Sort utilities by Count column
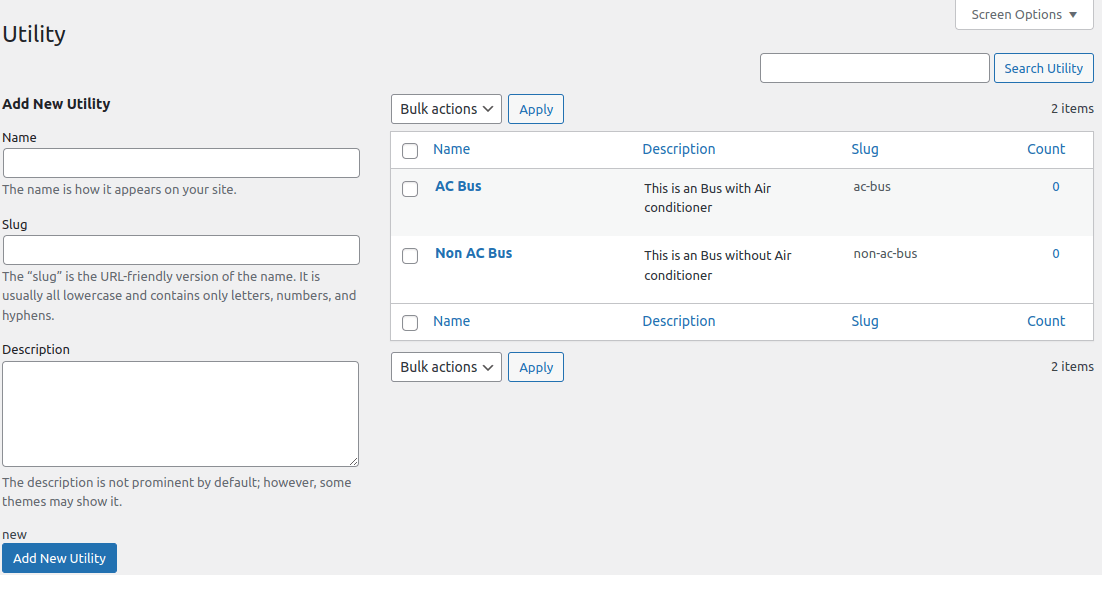The height and width of the screenshot is (594, 1102). pyautogui.click(x=1046, y=148)
